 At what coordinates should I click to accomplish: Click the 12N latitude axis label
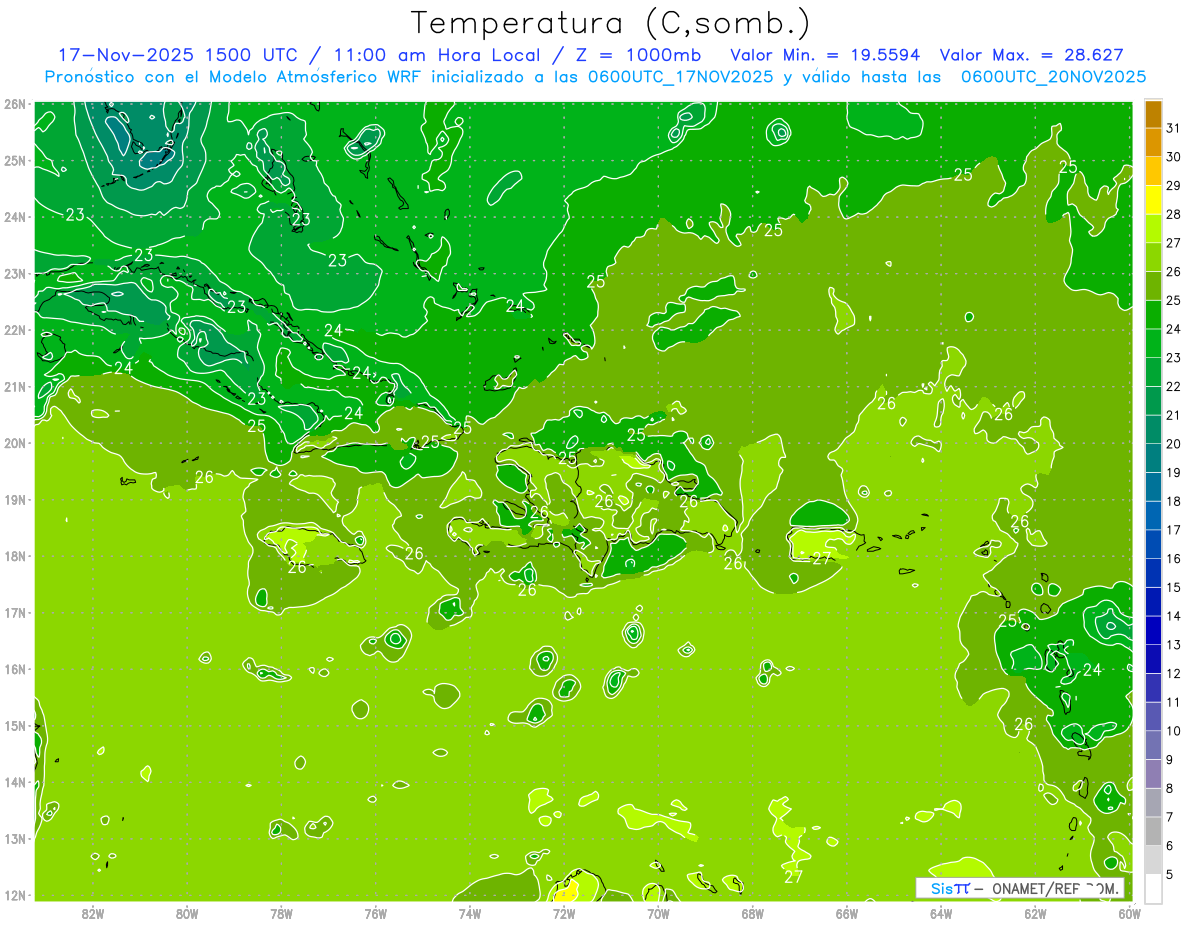[x=15, y=895]
